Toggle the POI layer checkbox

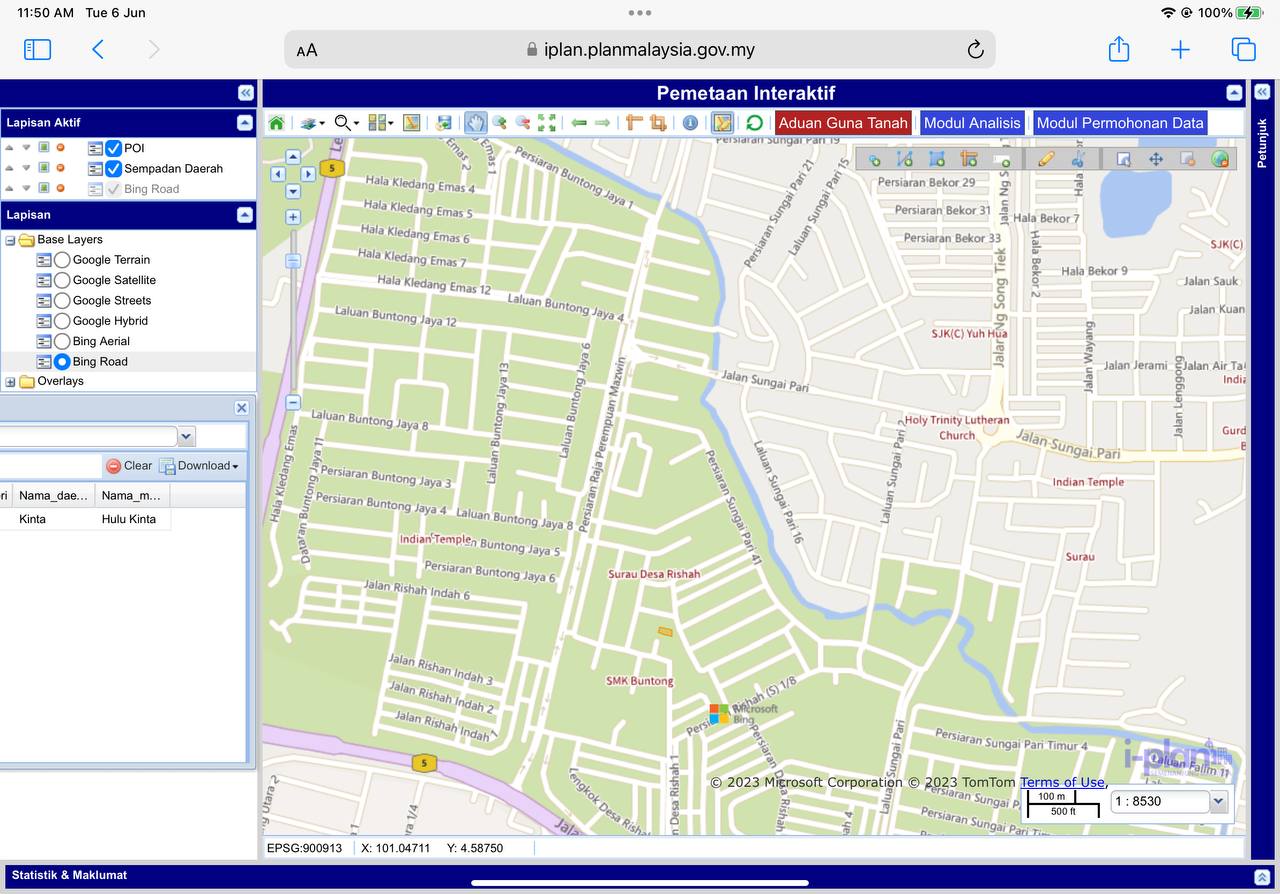114,148
